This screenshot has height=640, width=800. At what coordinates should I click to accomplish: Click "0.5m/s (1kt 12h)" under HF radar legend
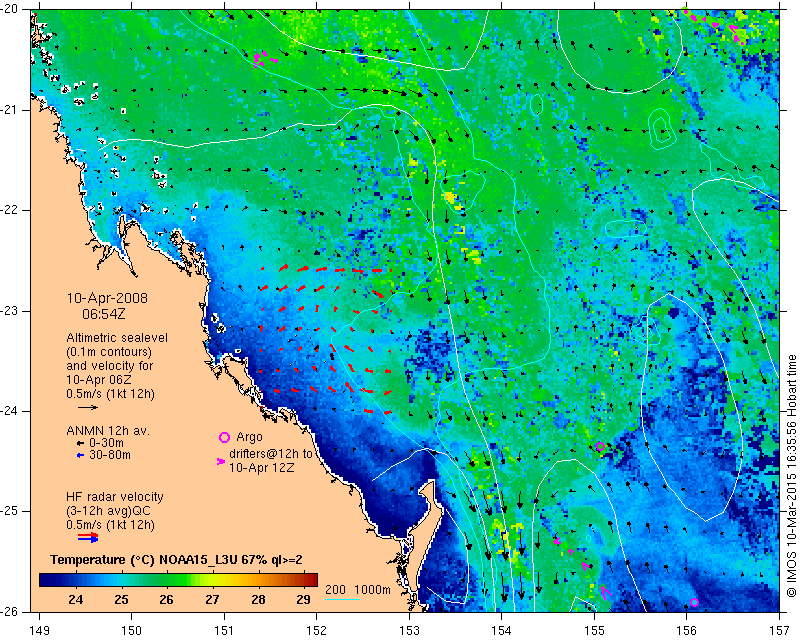pyautogui.click(x=110, y=525)
